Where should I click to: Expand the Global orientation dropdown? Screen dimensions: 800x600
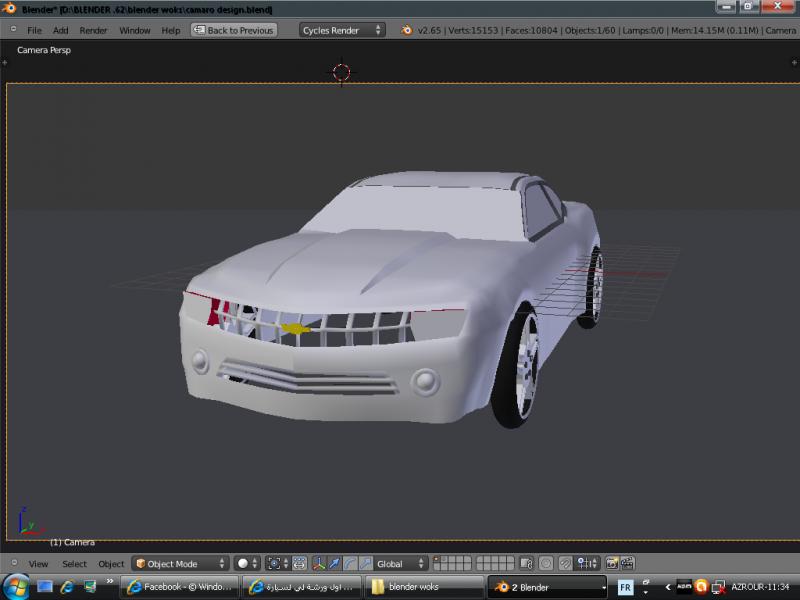coord(401,564)
